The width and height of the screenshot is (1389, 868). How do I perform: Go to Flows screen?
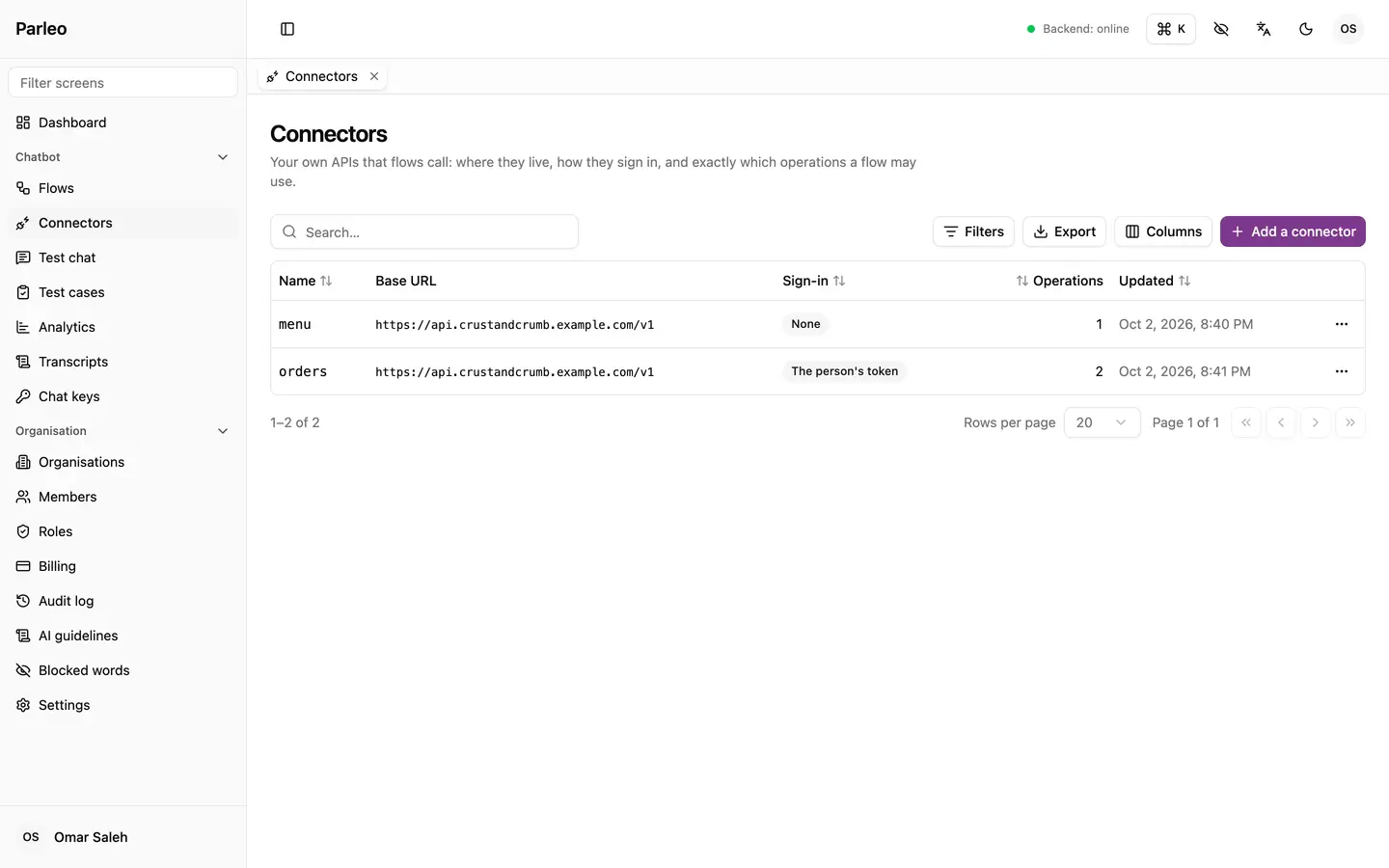pos(123,188)
